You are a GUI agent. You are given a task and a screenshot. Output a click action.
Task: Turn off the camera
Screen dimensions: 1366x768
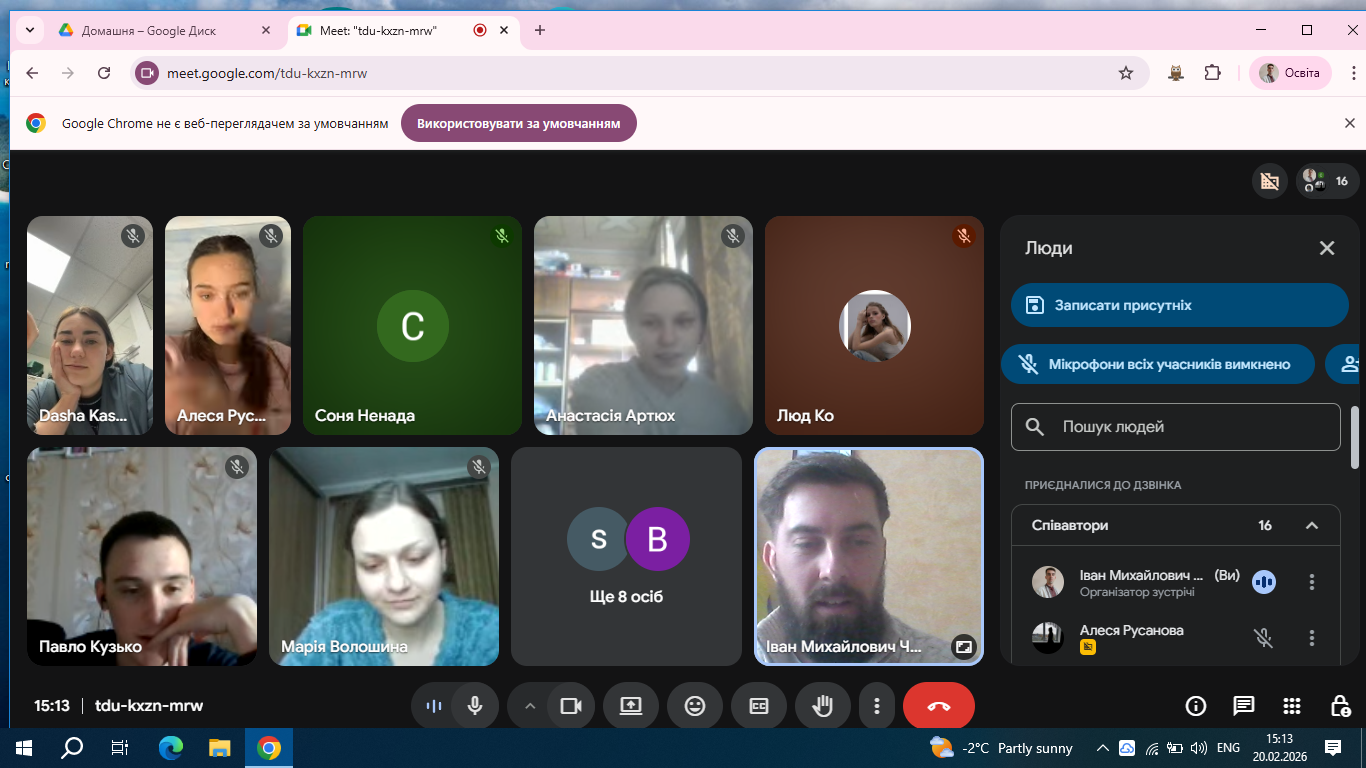click(x=571, y=706)
